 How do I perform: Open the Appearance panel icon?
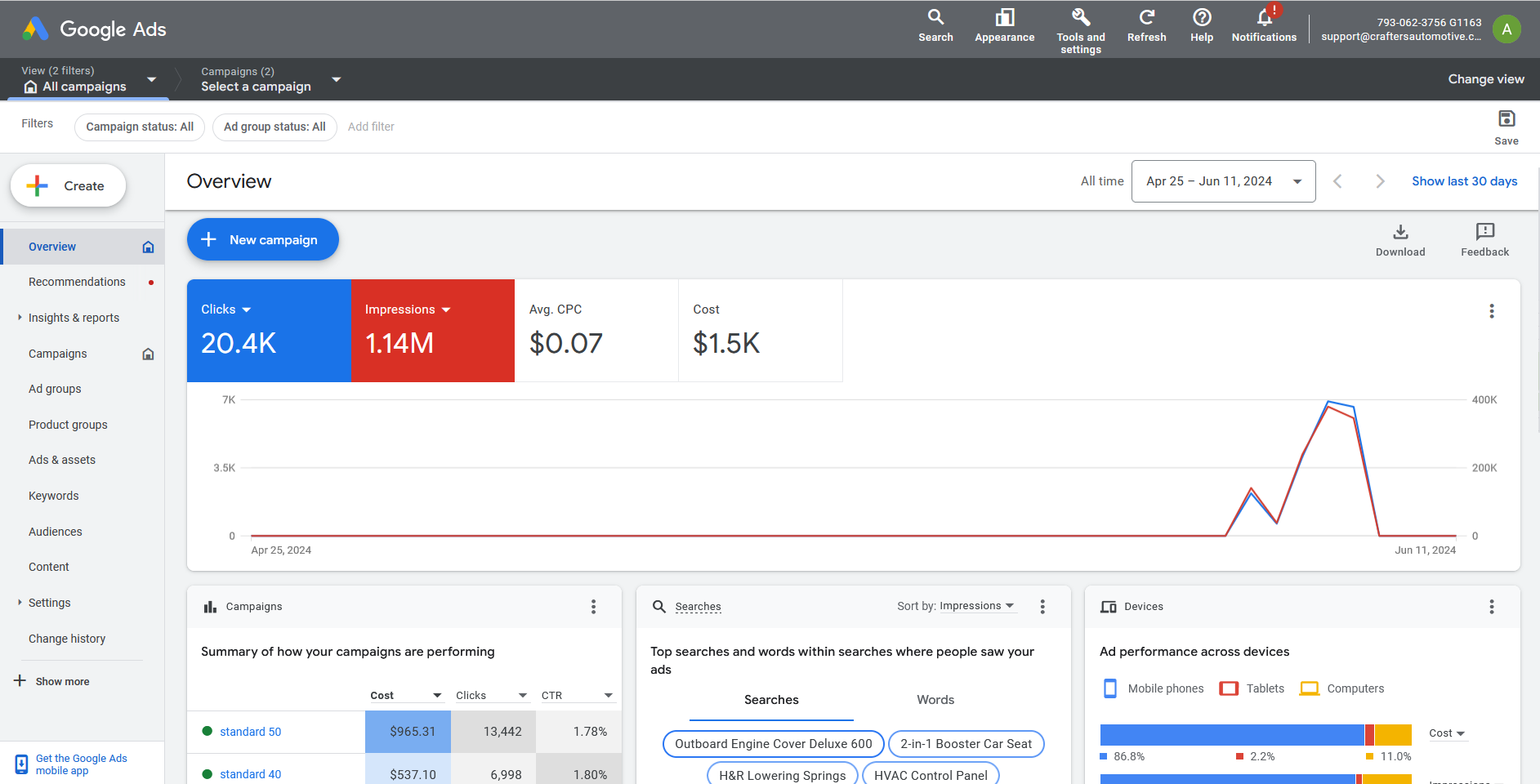[1004, 26]
